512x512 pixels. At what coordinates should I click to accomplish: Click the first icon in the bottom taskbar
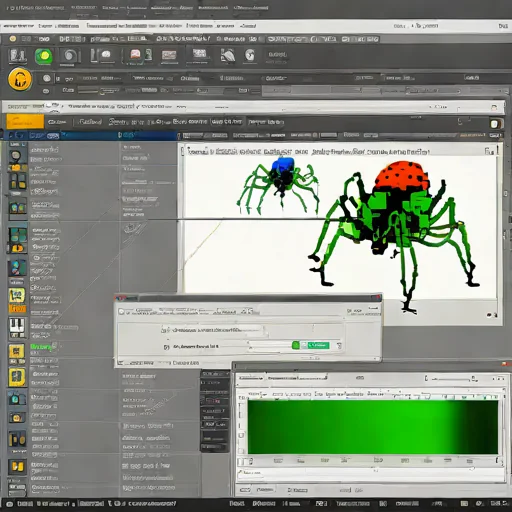point(9,504)
